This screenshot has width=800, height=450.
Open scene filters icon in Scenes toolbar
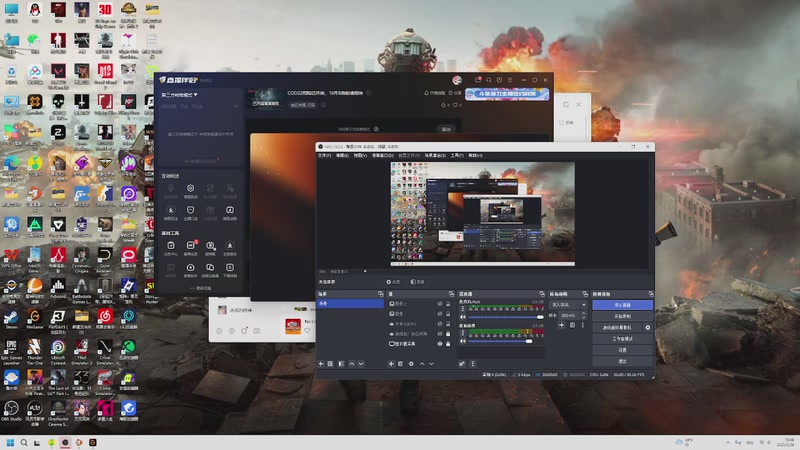point(341,364)
